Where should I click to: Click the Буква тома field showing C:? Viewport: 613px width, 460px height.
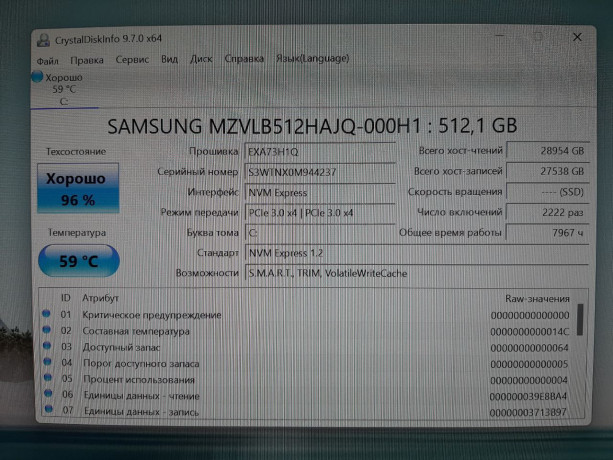[320, 233]
